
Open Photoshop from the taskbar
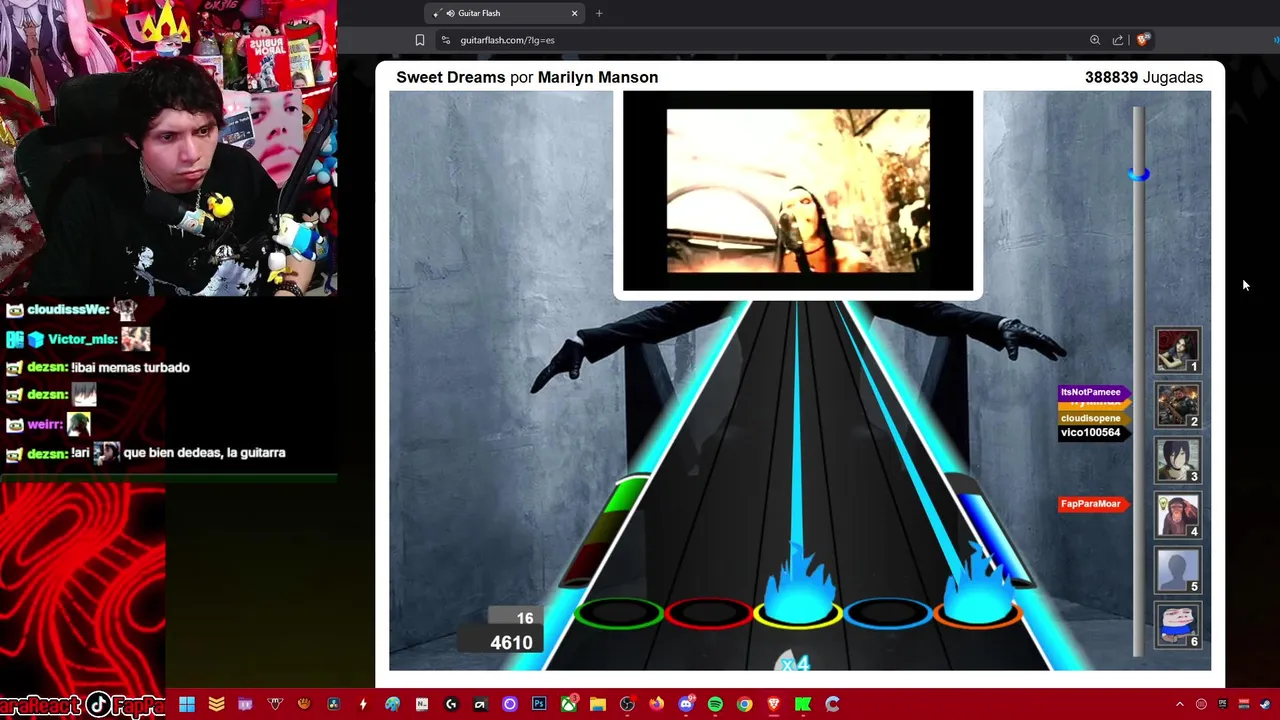click(539, 704)
